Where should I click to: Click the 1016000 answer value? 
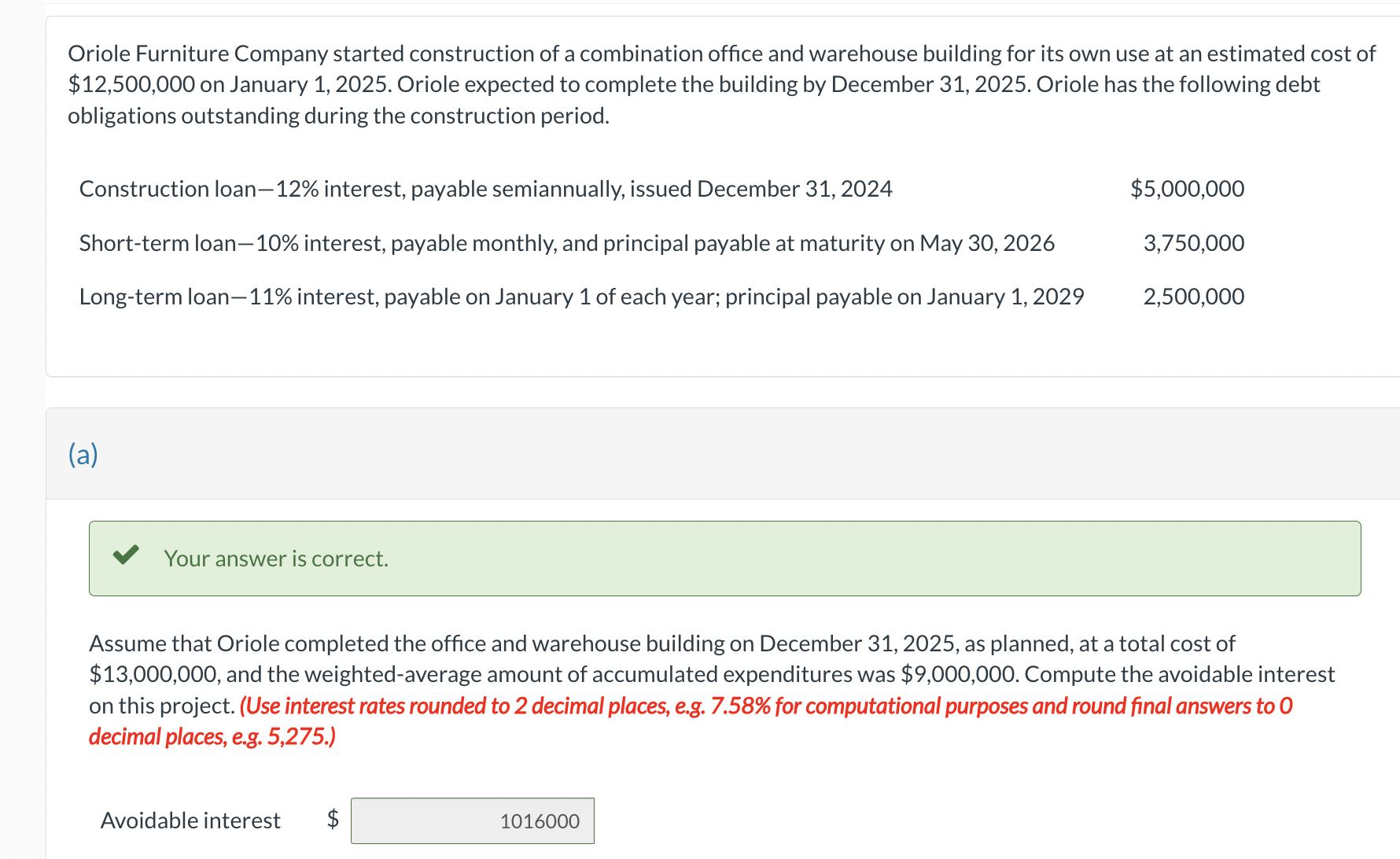tap(539, 820)
